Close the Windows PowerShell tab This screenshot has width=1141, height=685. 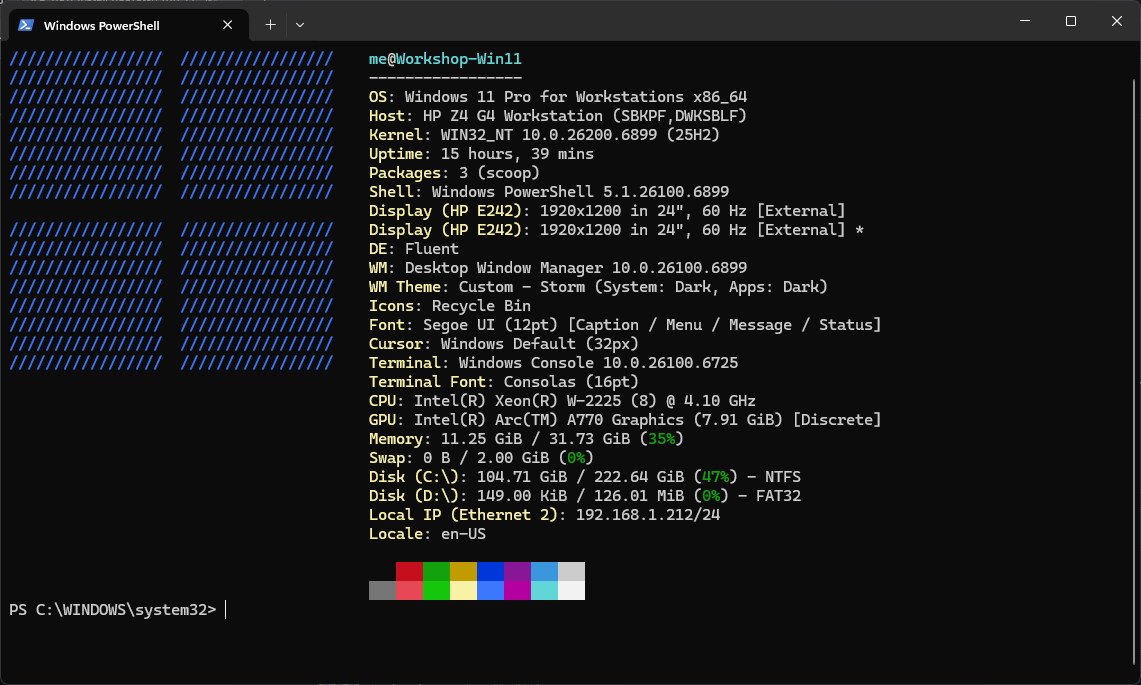point(227,25)
